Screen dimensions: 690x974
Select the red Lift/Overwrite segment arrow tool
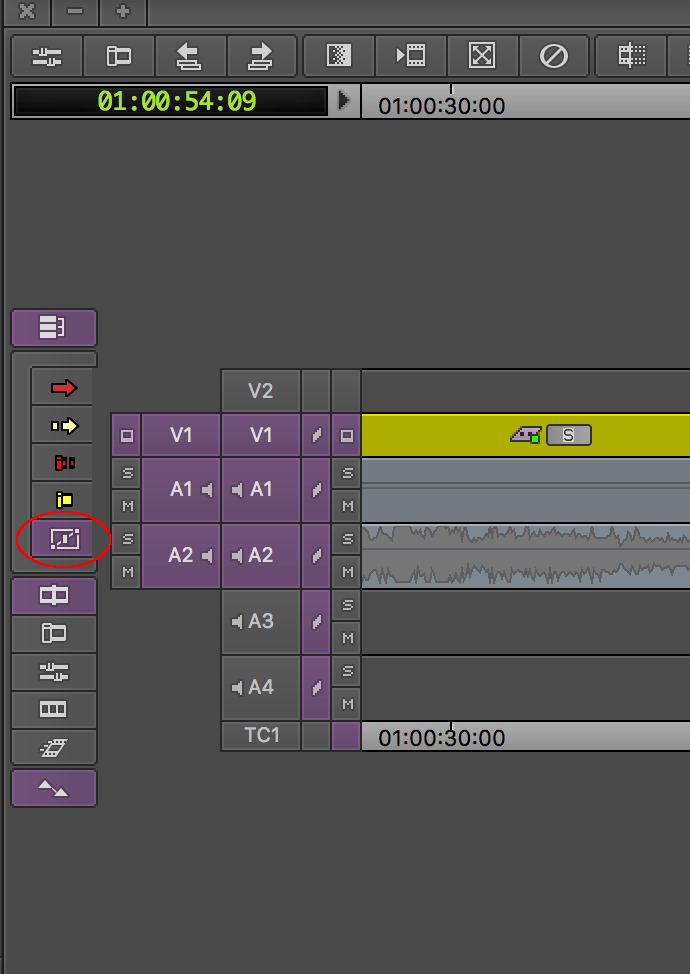coord(64,388)
